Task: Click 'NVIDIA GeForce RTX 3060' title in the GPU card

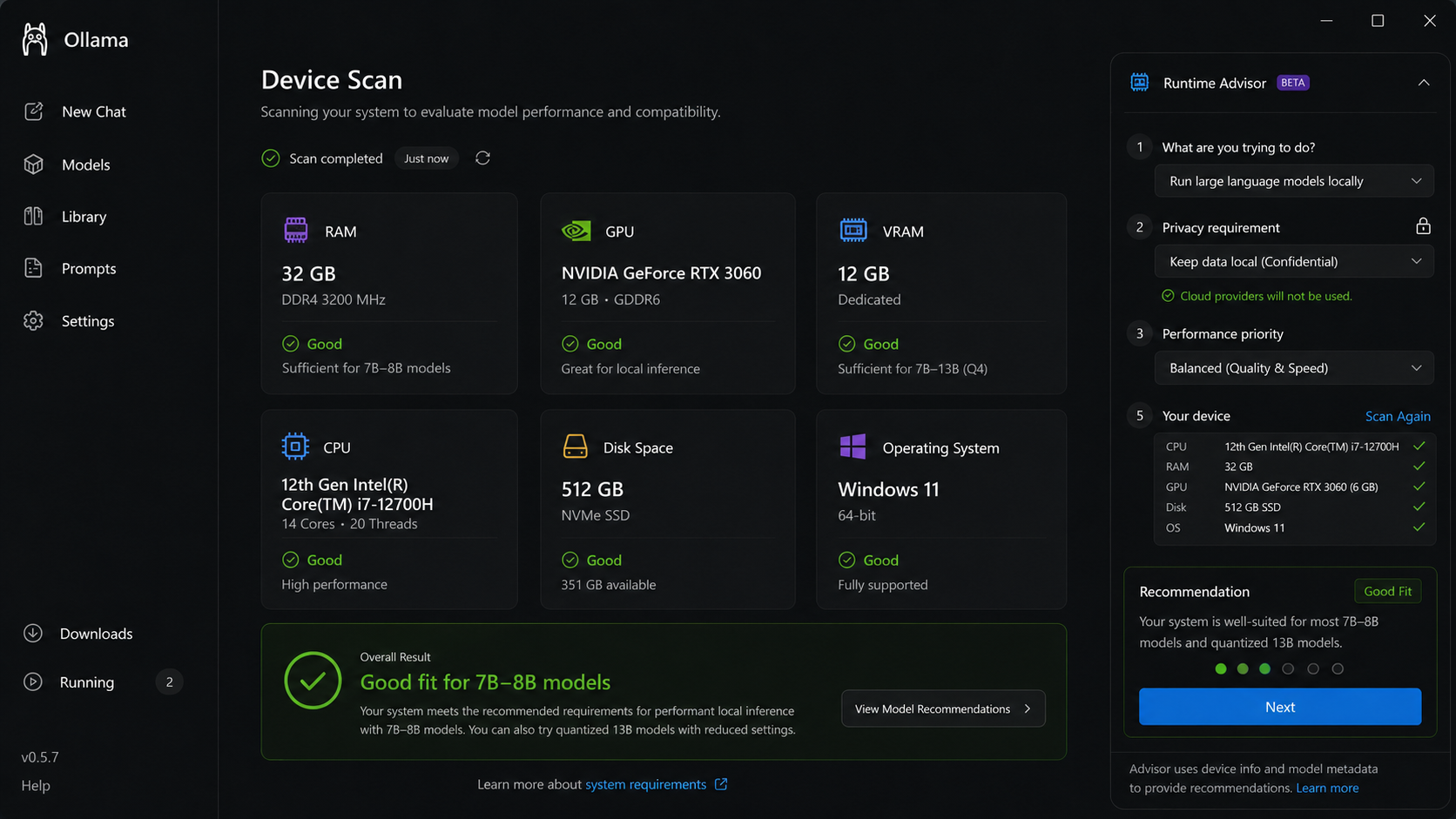Action: (x=661, y=273)
